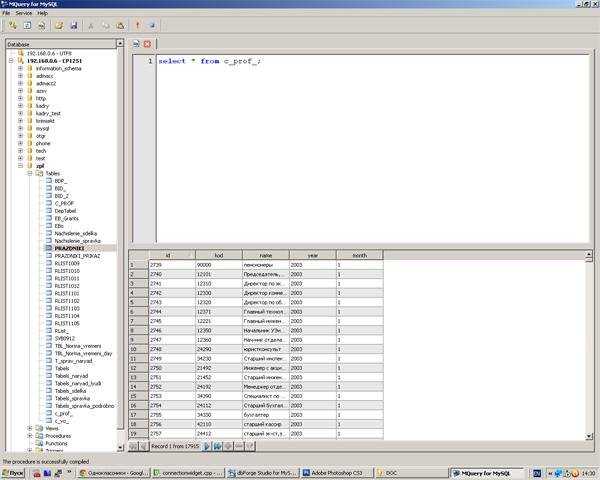600x480 pixels.
Task: Collapse the Tables folder node
Action: [29, 173]
